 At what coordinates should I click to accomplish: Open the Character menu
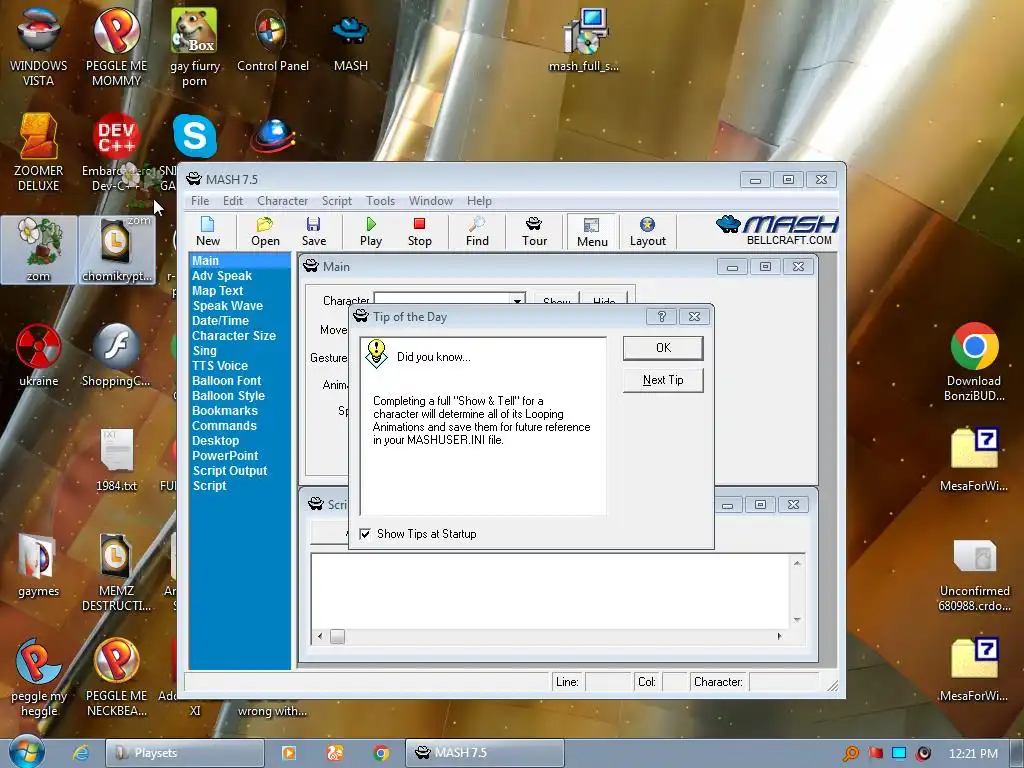tap(282, 201)
